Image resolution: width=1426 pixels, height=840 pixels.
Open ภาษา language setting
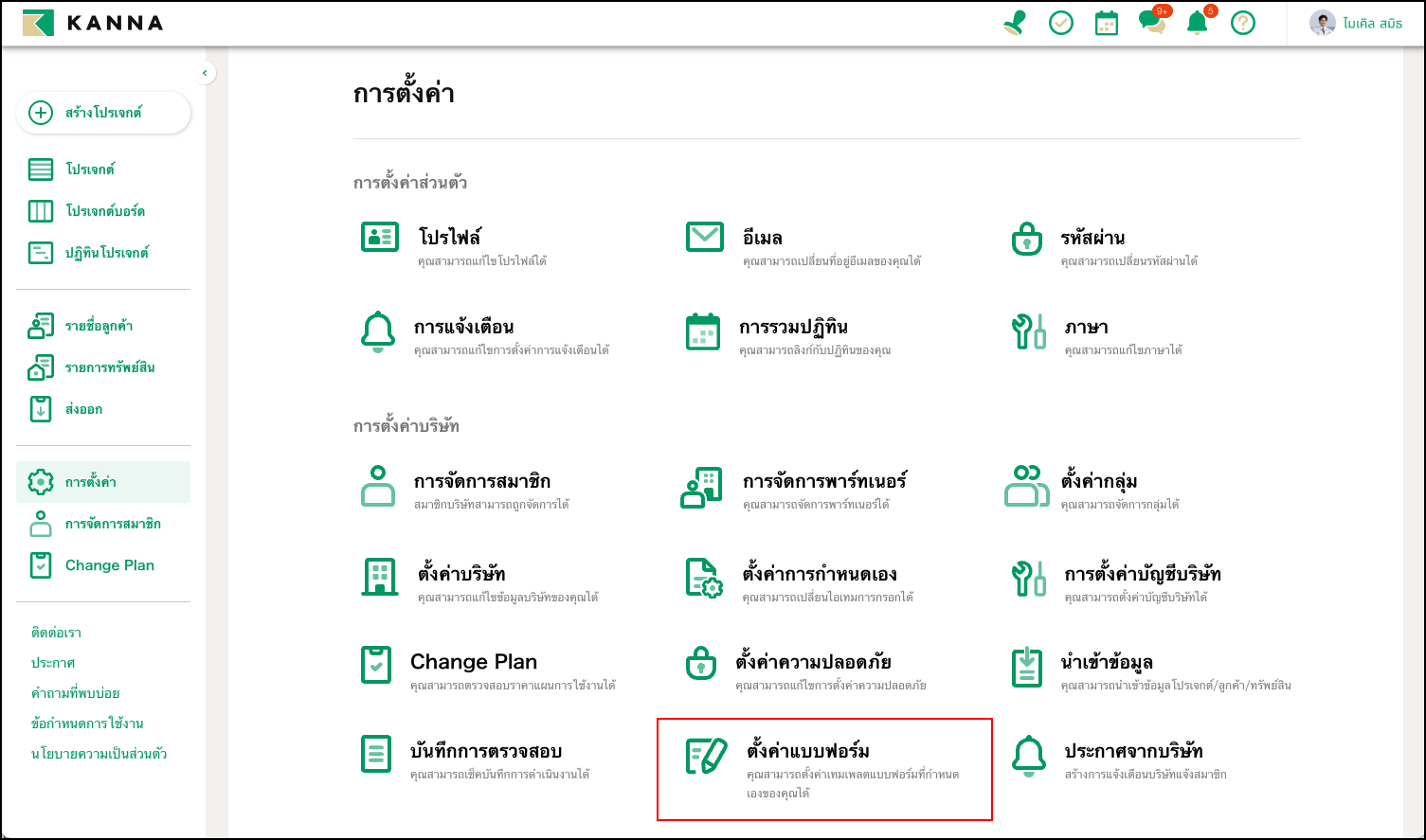tap(1086, 328)
